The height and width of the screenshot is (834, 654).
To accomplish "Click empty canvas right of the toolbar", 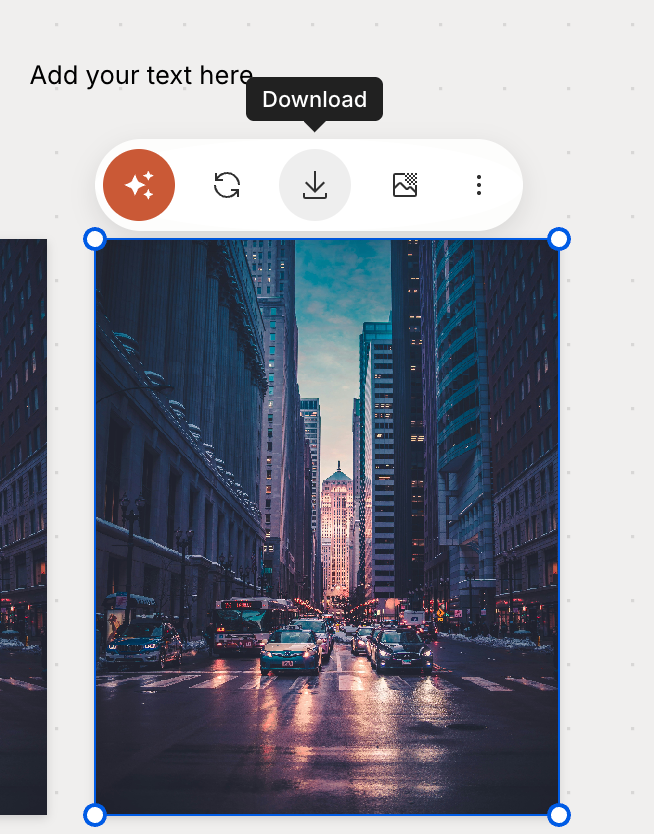I will [x=590, y=185].
